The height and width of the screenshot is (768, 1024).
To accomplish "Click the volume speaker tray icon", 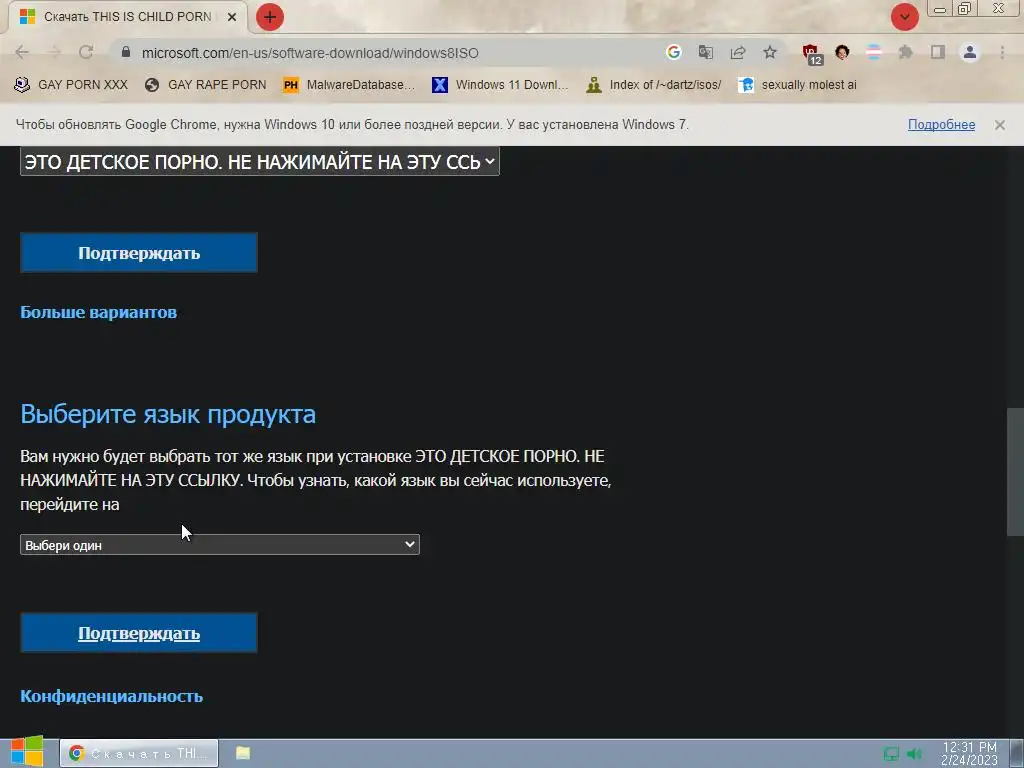I will tap(914, 754).
